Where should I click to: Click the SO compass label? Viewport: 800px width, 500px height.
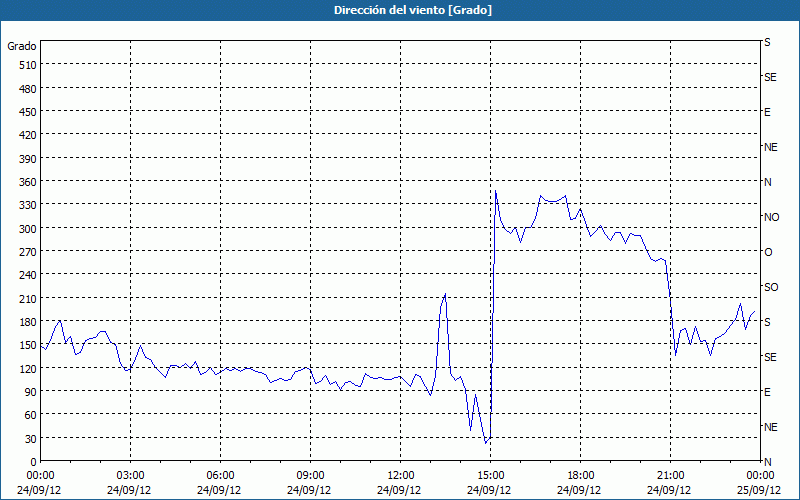click(x=771, y=287)
